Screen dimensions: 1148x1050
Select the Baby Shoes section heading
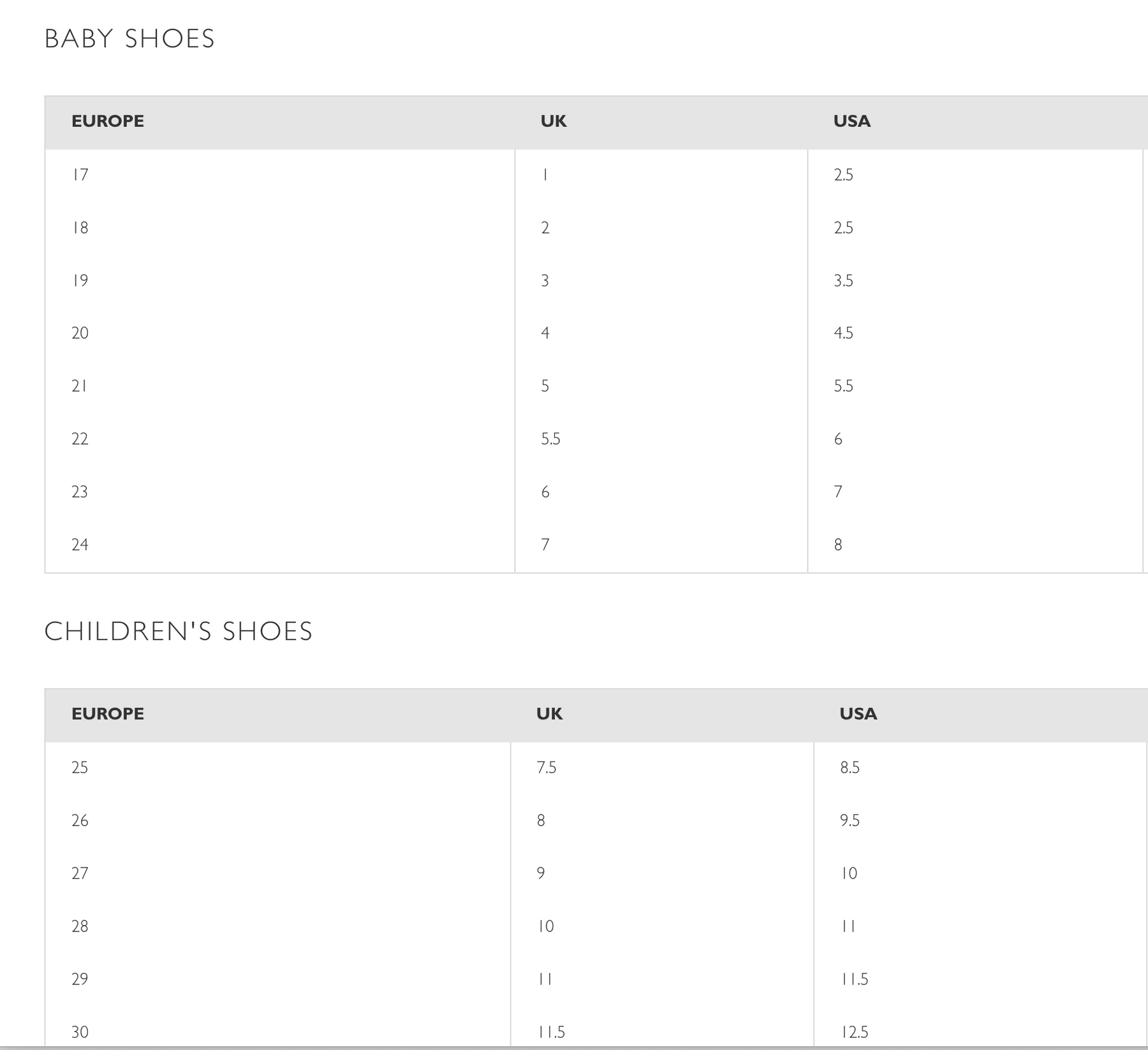[x=129, y=39]
